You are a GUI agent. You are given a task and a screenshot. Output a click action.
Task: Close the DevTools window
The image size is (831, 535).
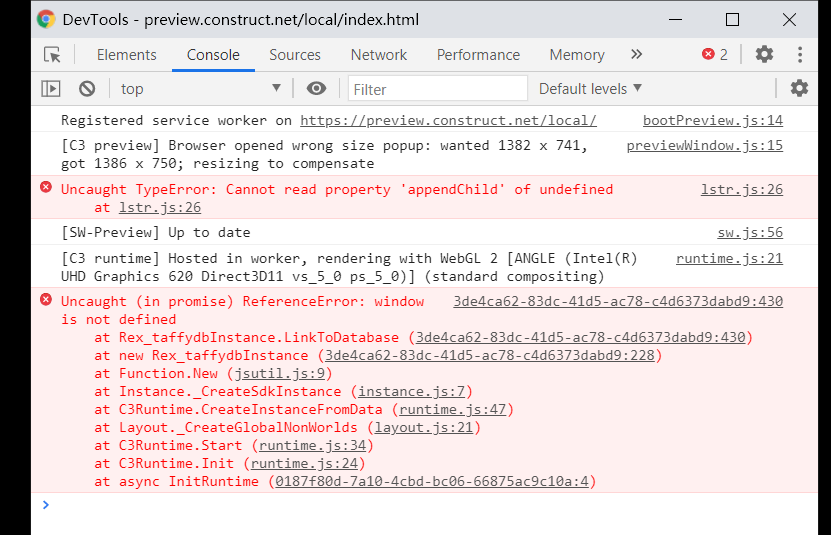(x=789, y=20)
